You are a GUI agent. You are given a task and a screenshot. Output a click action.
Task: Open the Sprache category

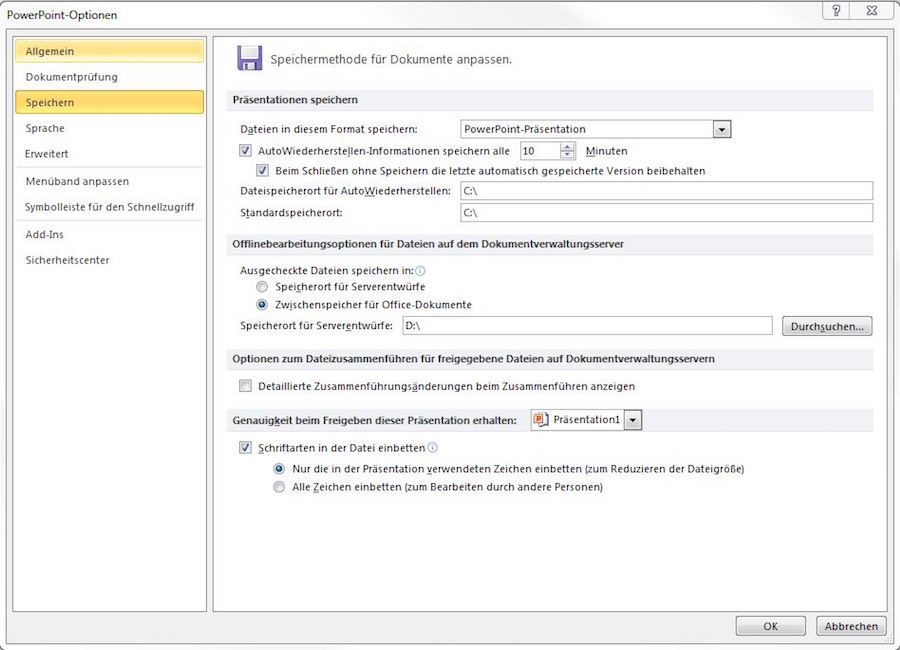tap(110, 128)
